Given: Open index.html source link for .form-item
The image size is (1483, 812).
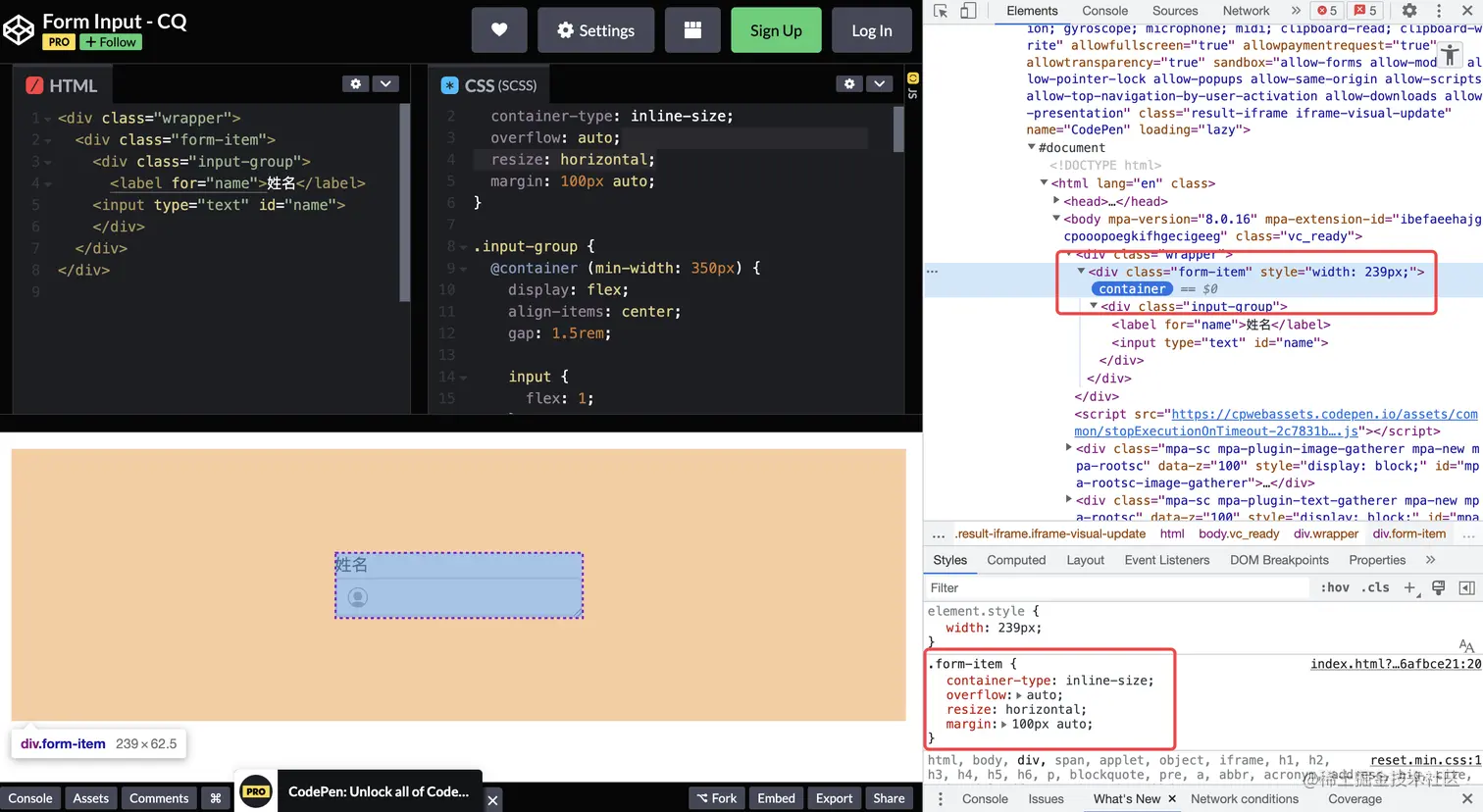Looking at the screenshot, I should (x=1396, y=664).
